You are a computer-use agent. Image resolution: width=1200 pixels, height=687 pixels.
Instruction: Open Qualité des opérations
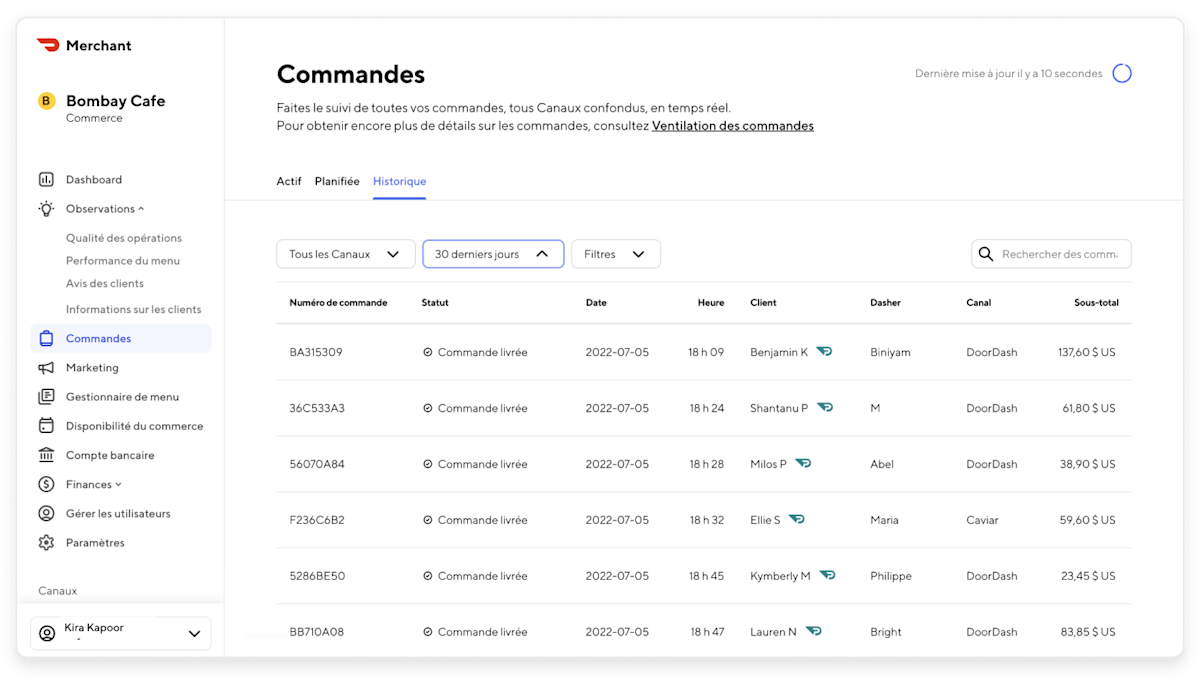pos(124,238)
